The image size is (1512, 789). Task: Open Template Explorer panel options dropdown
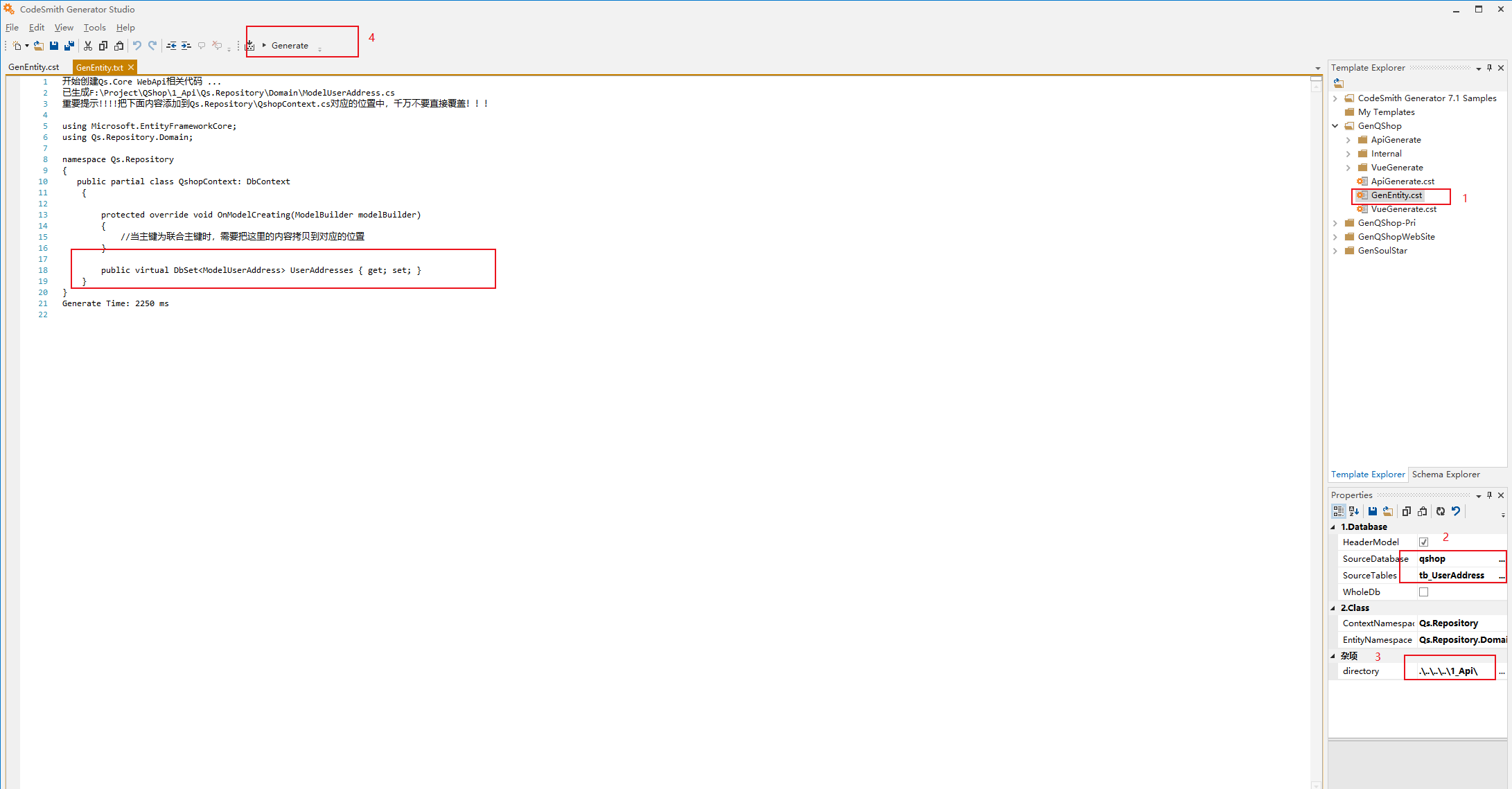pos(1478,69)
